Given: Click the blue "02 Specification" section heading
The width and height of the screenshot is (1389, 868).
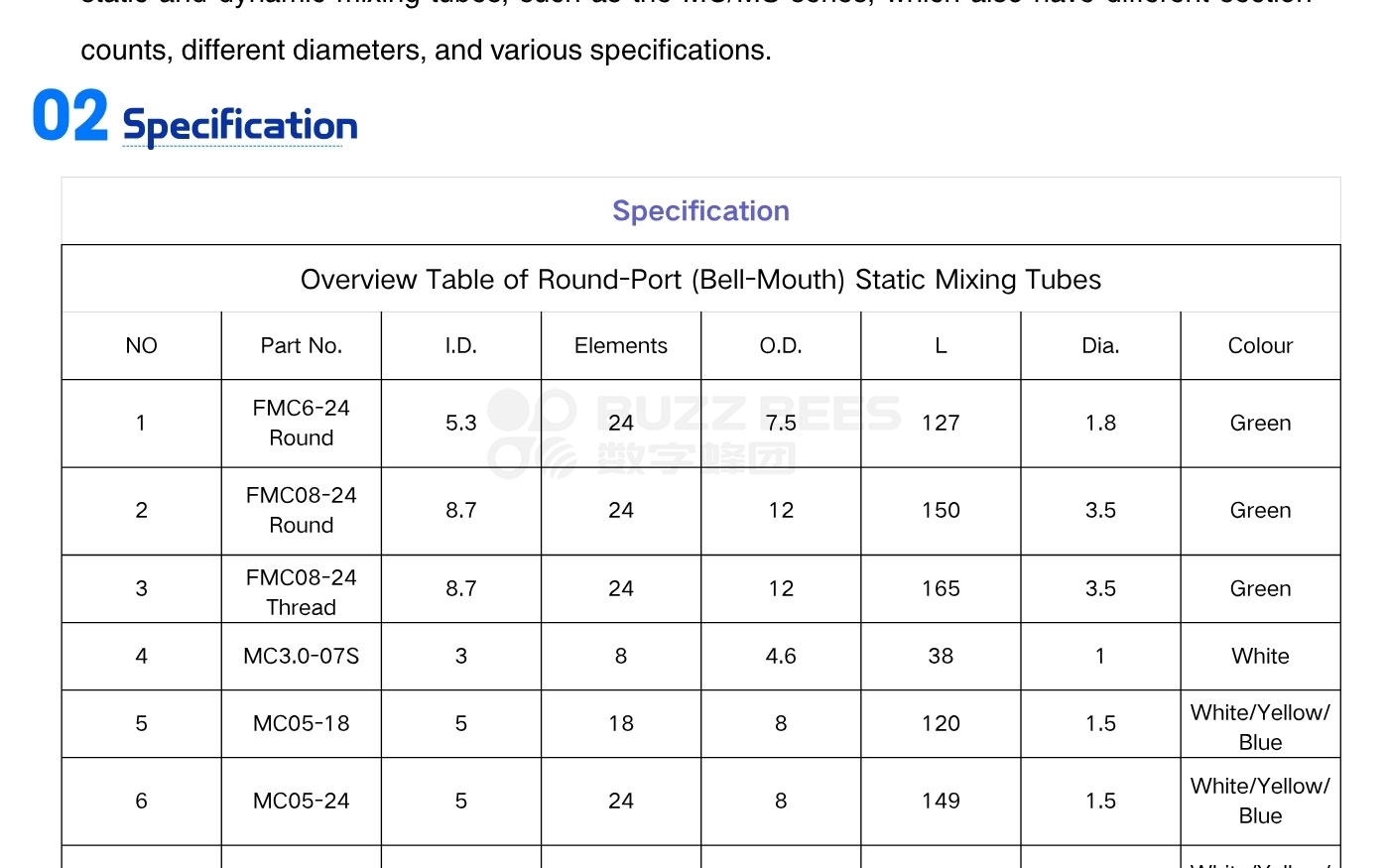Looking at the screenshot, I should pos(195,120).
